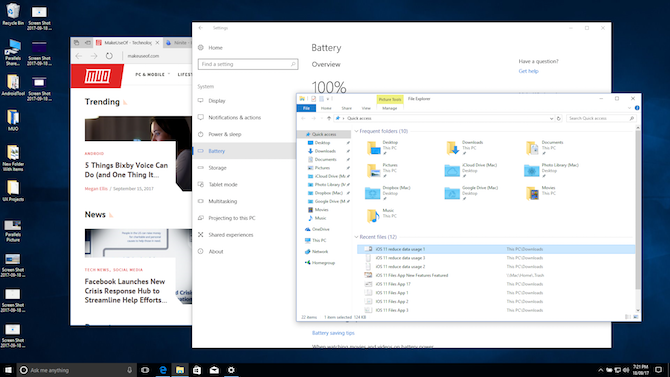
Task: Click the Get help link
Action: [528, 71]
